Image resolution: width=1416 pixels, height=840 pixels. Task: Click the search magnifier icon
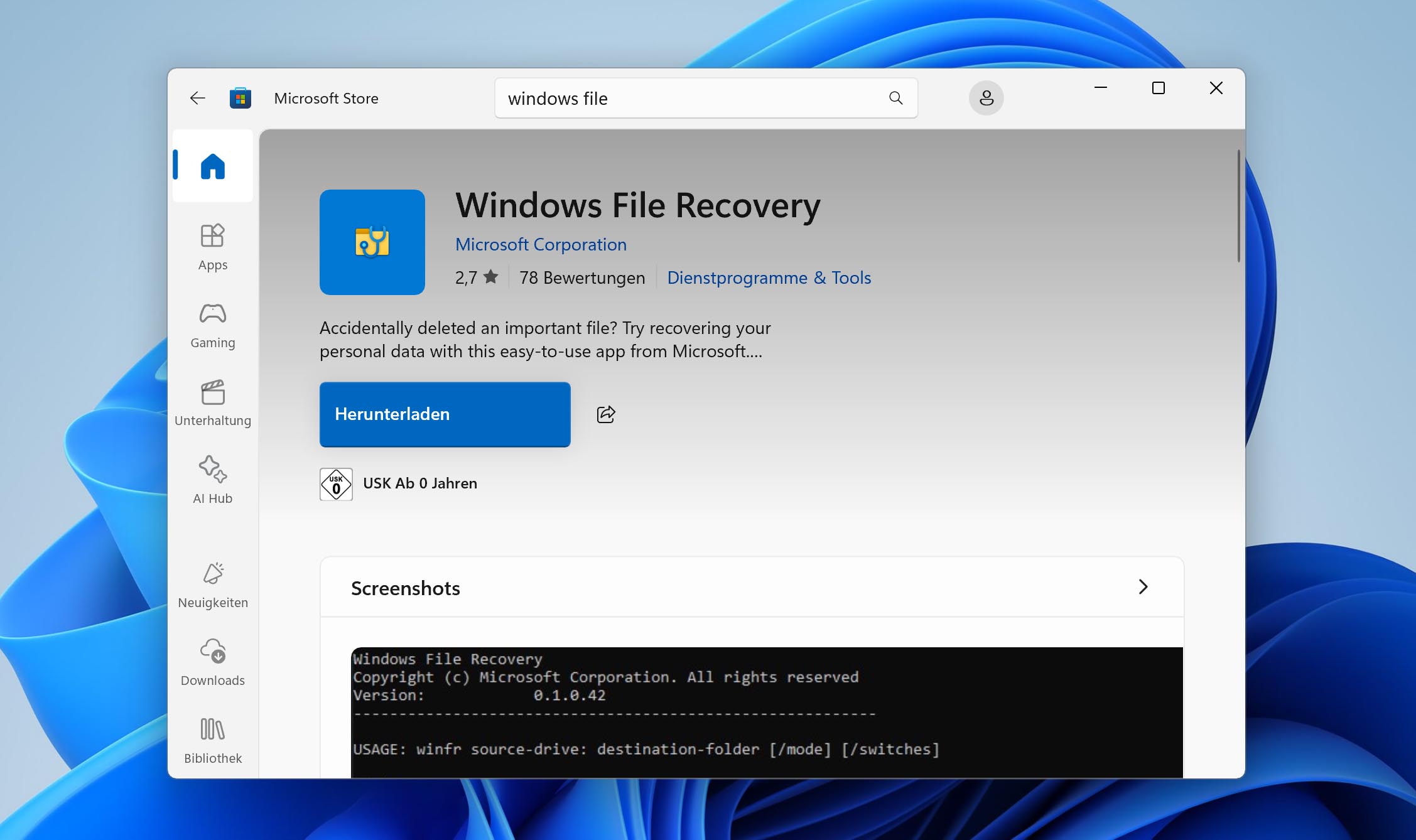click(x=895, y=98)
